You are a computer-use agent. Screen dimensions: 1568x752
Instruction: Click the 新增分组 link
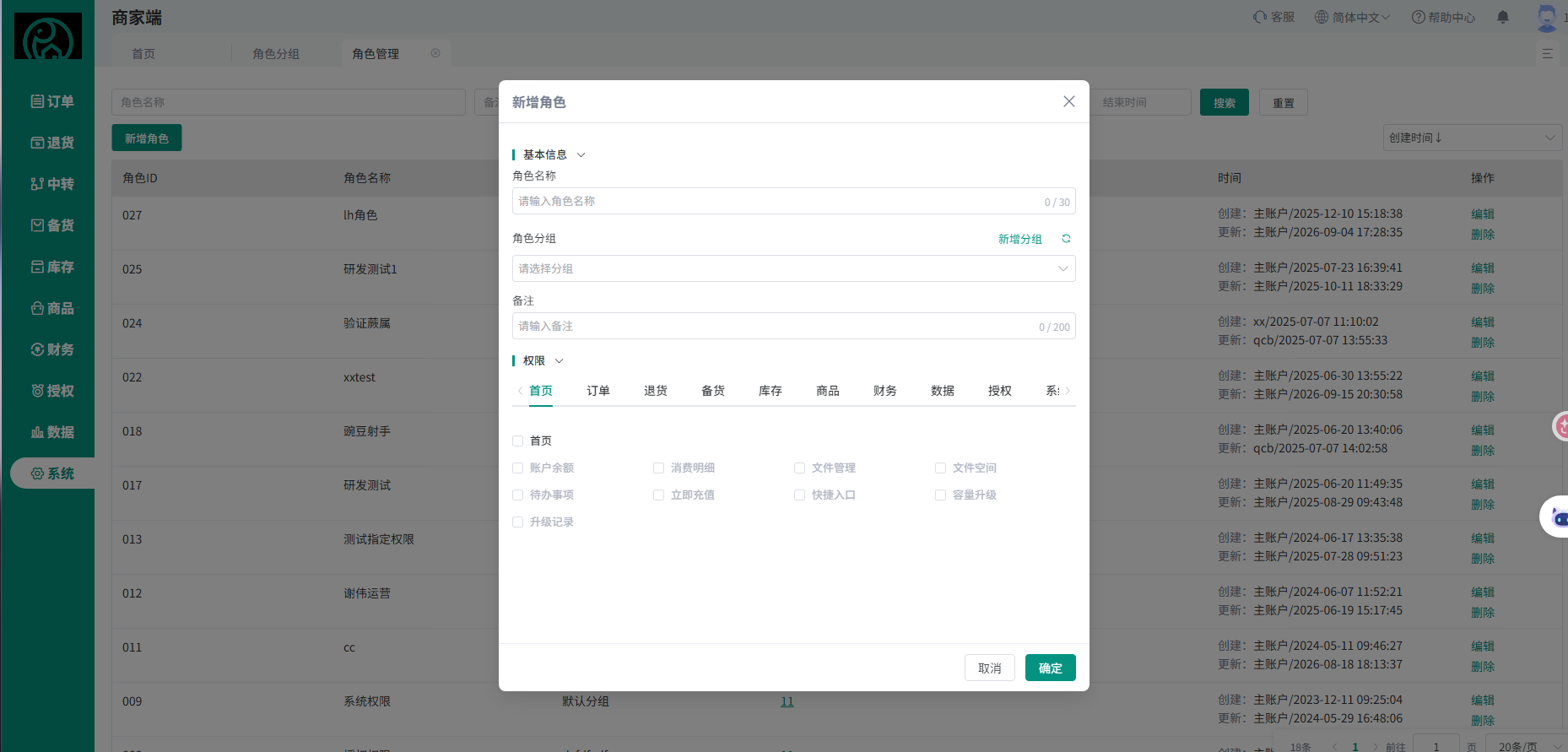click(x=1020, y=239)
